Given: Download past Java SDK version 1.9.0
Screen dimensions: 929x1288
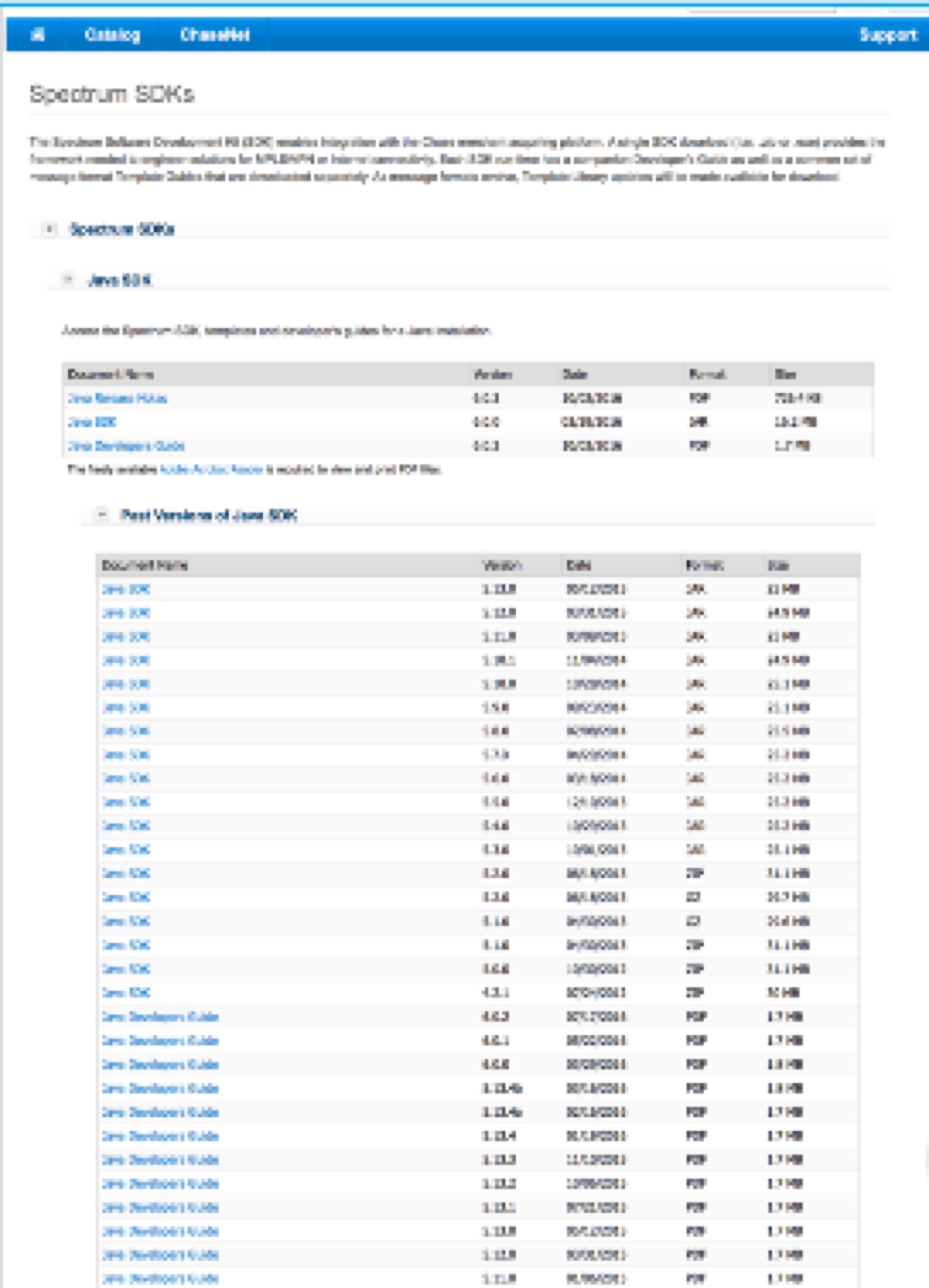Looking at the screenshot, I should point(126,708).
